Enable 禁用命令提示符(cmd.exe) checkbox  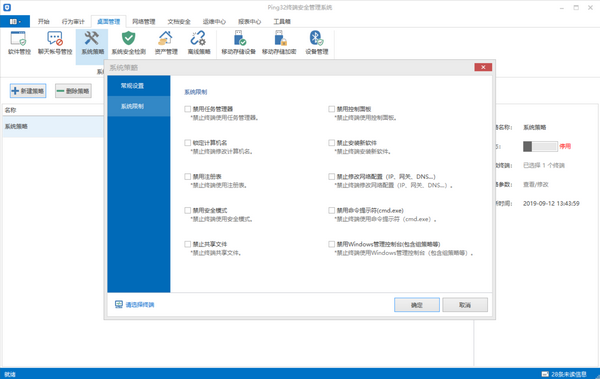tap(331, 210)
